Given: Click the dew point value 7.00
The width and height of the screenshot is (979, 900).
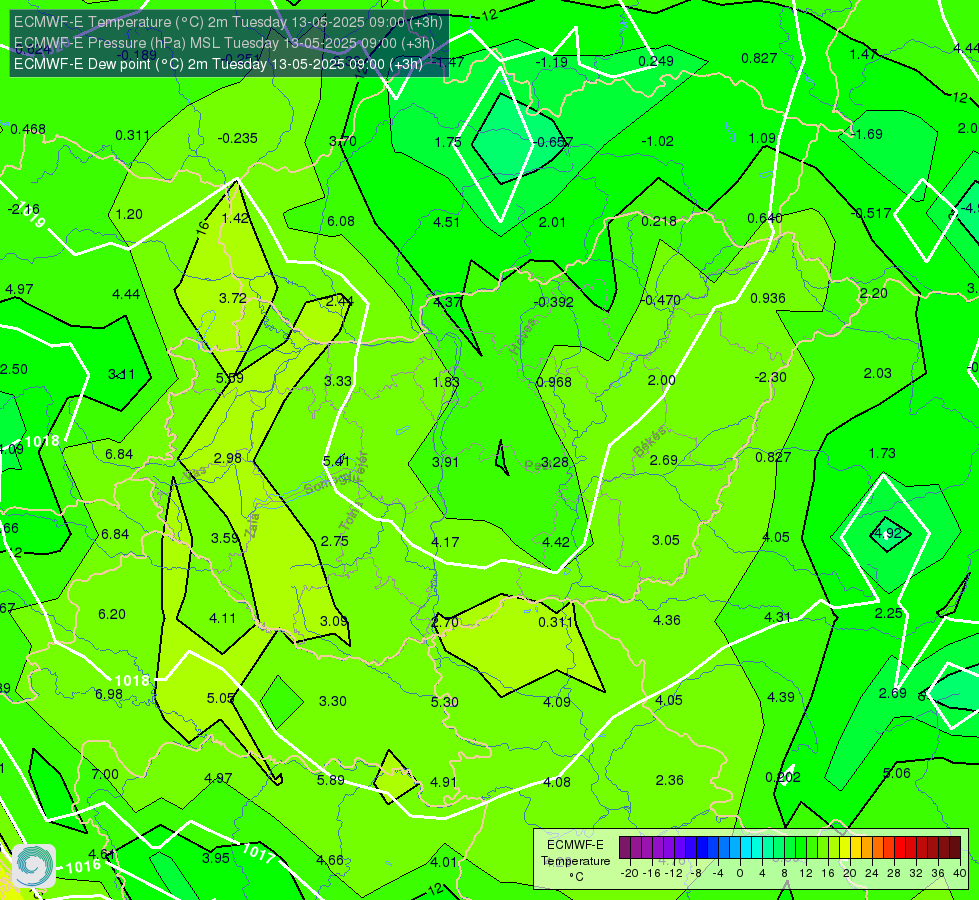Looking at the screenshot, I should (105, 774).
